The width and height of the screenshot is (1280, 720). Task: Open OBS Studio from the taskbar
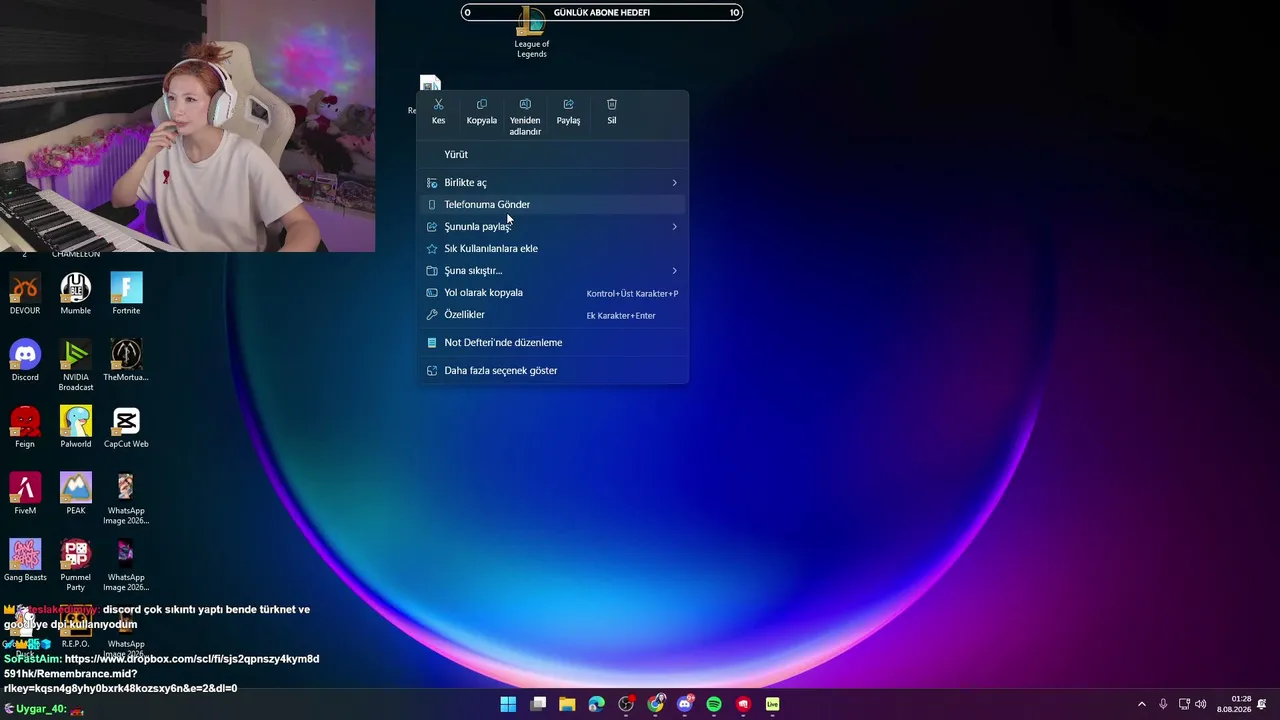(x=626, y=704)
